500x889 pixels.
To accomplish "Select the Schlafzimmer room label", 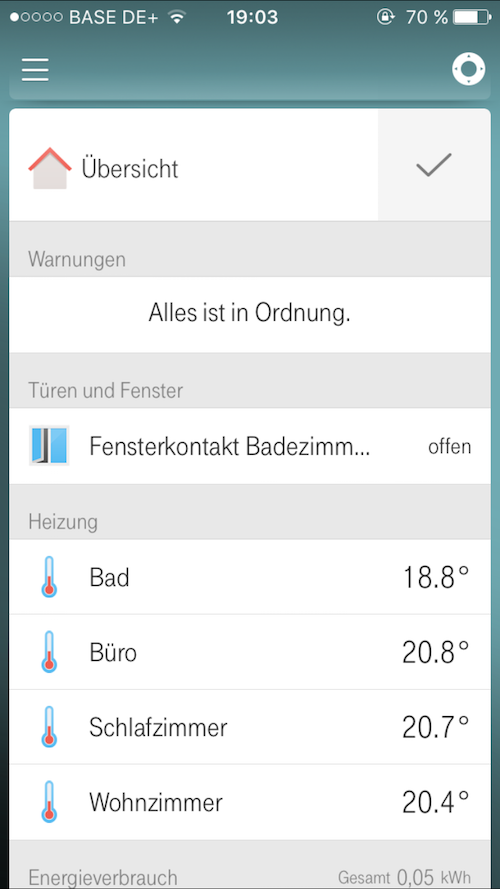I will [x=158, y=727].
